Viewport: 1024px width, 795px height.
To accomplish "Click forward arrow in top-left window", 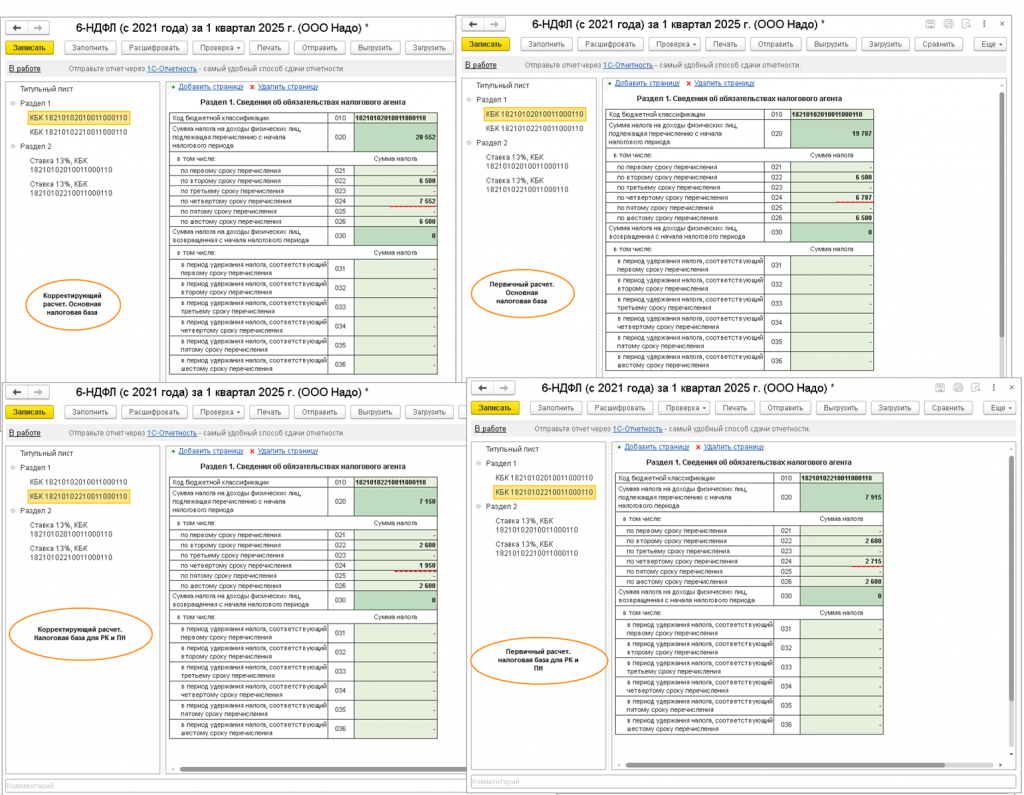I will pyautogui.click(x=38, y=27).
